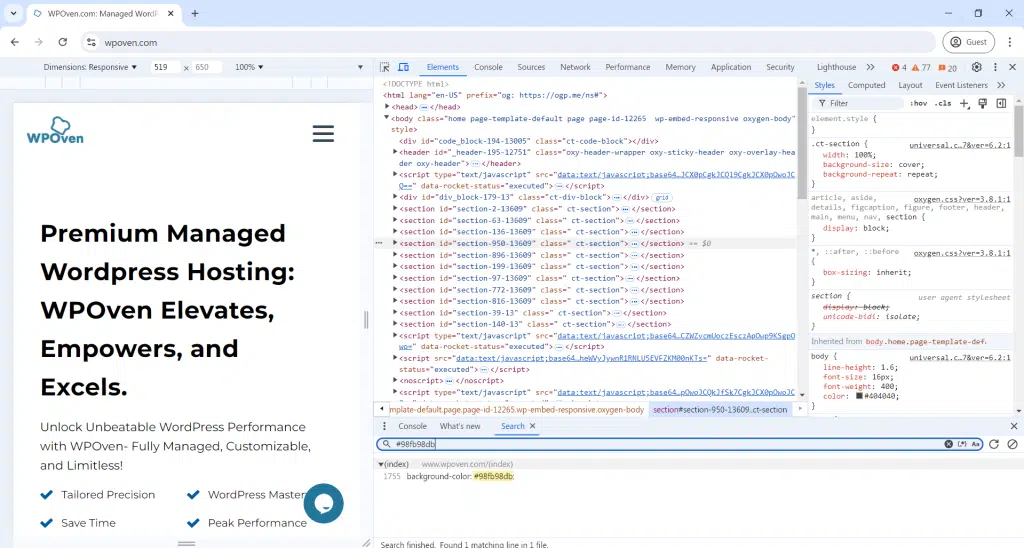Select section#section-950-13609 breadcrumb
1024x548 pixels.
point(720,410)
